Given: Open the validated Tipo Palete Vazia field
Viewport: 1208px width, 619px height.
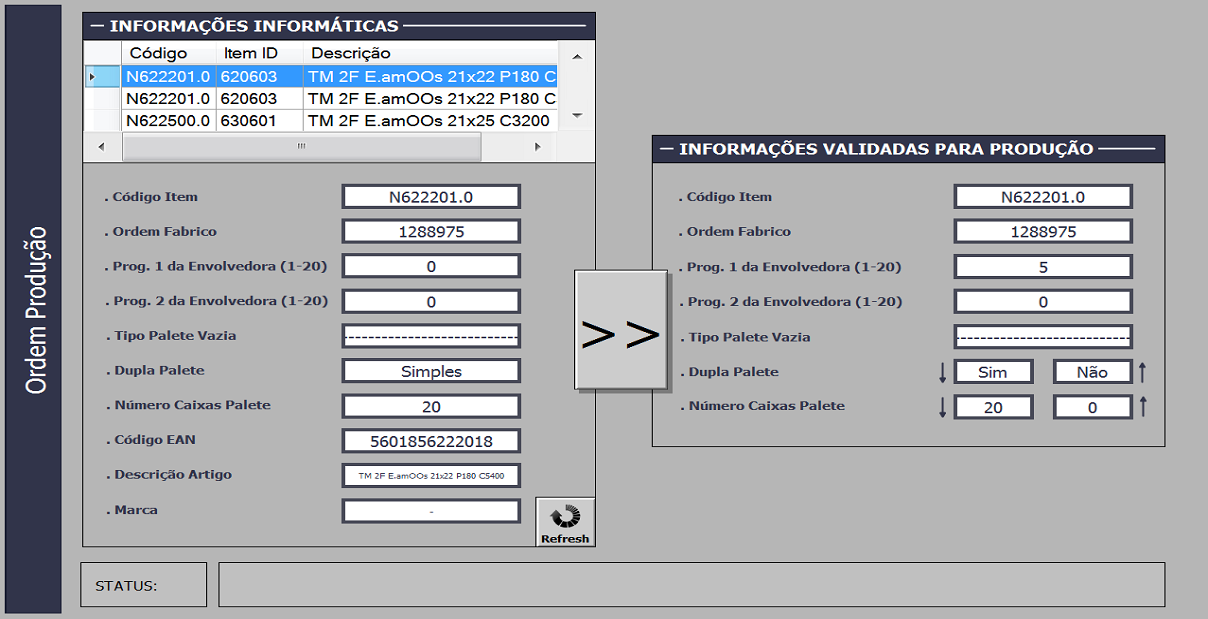Looking at the screenshot, I should point(1043,337).
